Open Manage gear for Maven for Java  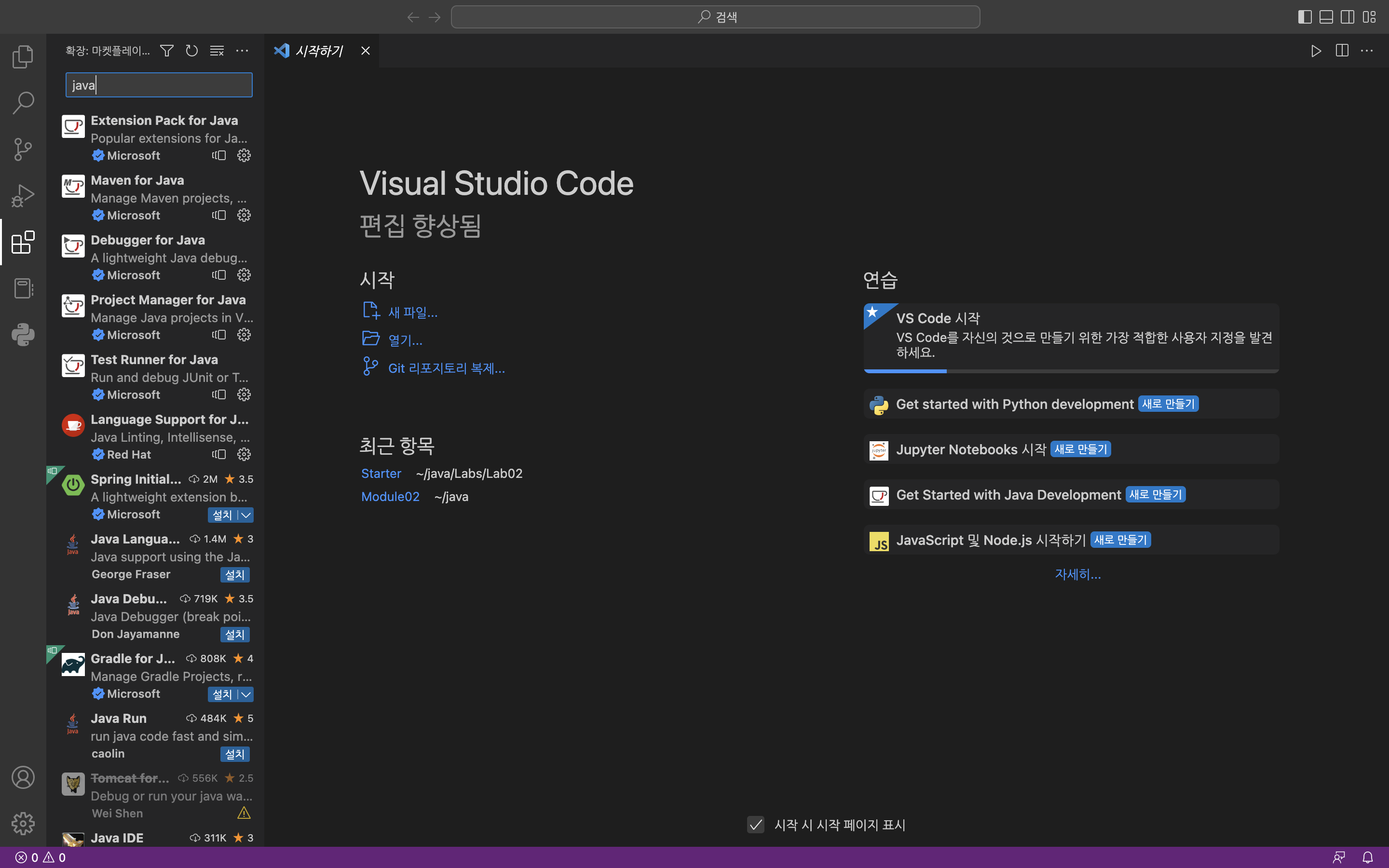[244, 215]
